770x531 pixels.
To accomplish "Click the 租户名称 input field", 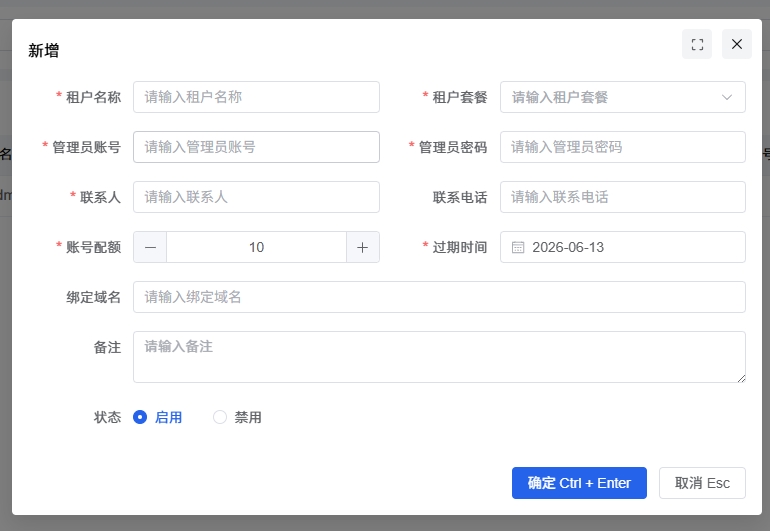I will pos(256,97).
